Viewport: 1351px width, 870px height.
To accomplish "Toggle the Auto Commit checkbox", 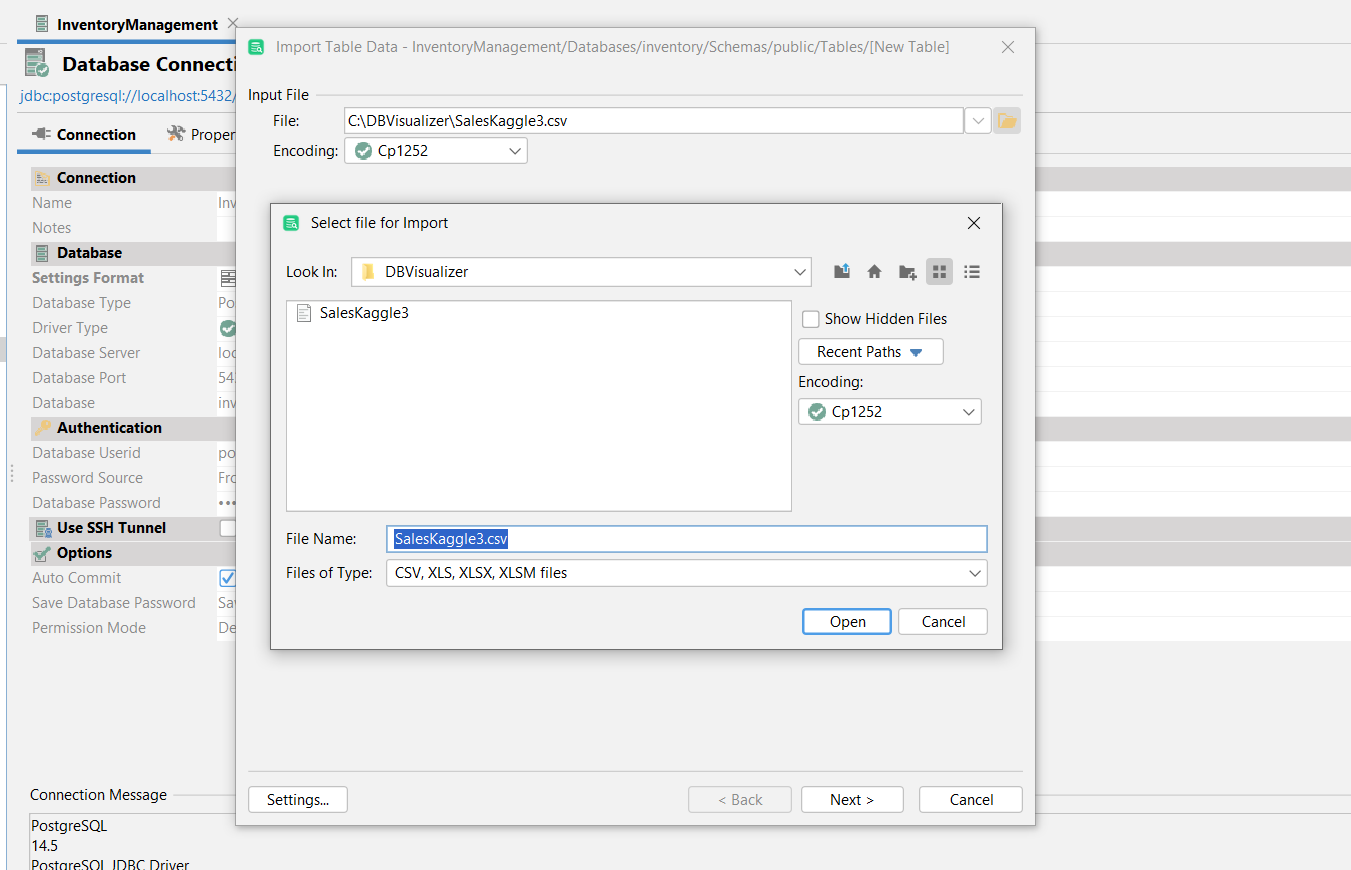I will pyautogui.click(x=227, y=577).
